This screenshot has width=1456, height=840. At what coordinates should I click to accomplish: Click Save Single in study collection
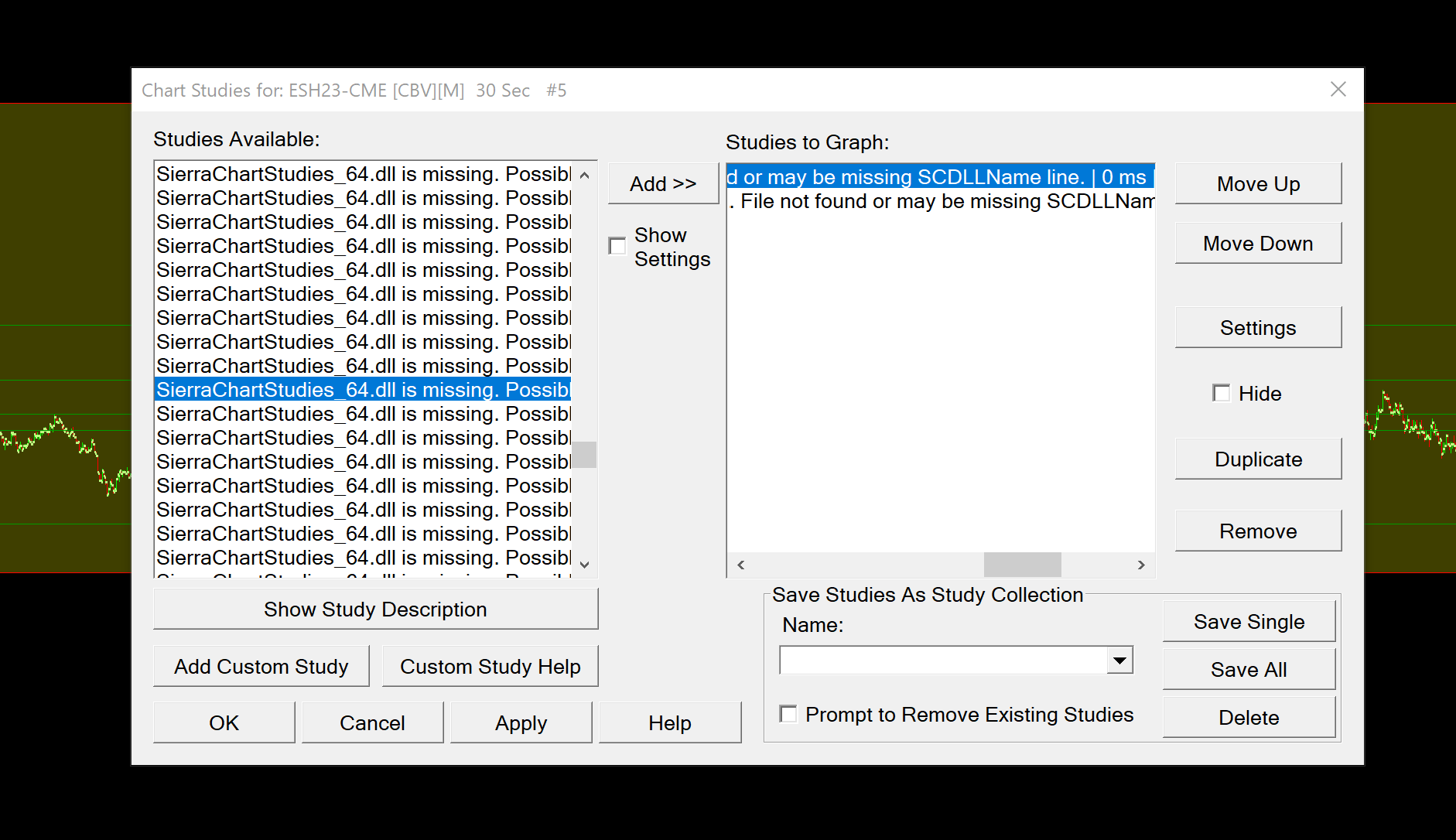tap(1249, 621)
